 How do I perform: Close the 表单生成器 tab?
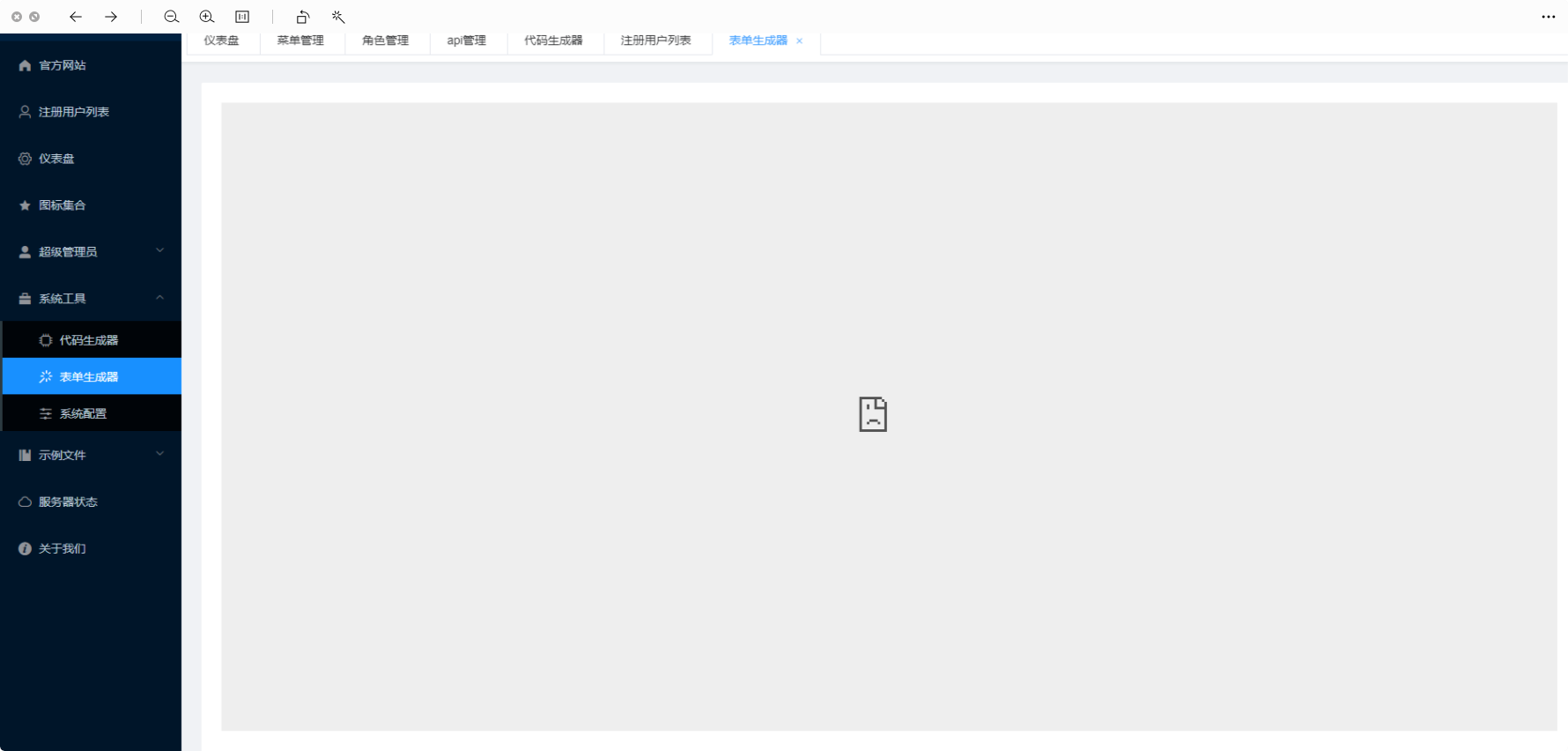click(x=800, y=41)
